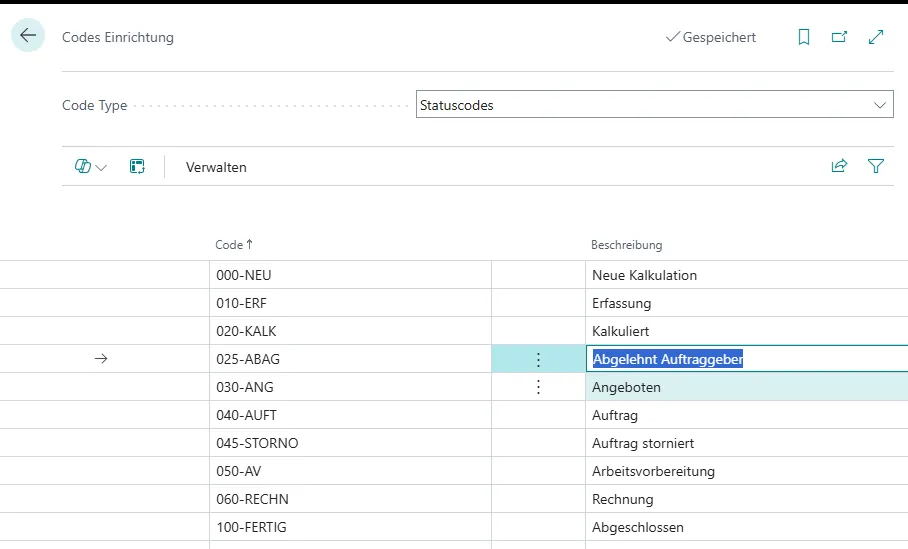
Task: Click the Auftrag storniert description cell
Action: pos(747,444)
